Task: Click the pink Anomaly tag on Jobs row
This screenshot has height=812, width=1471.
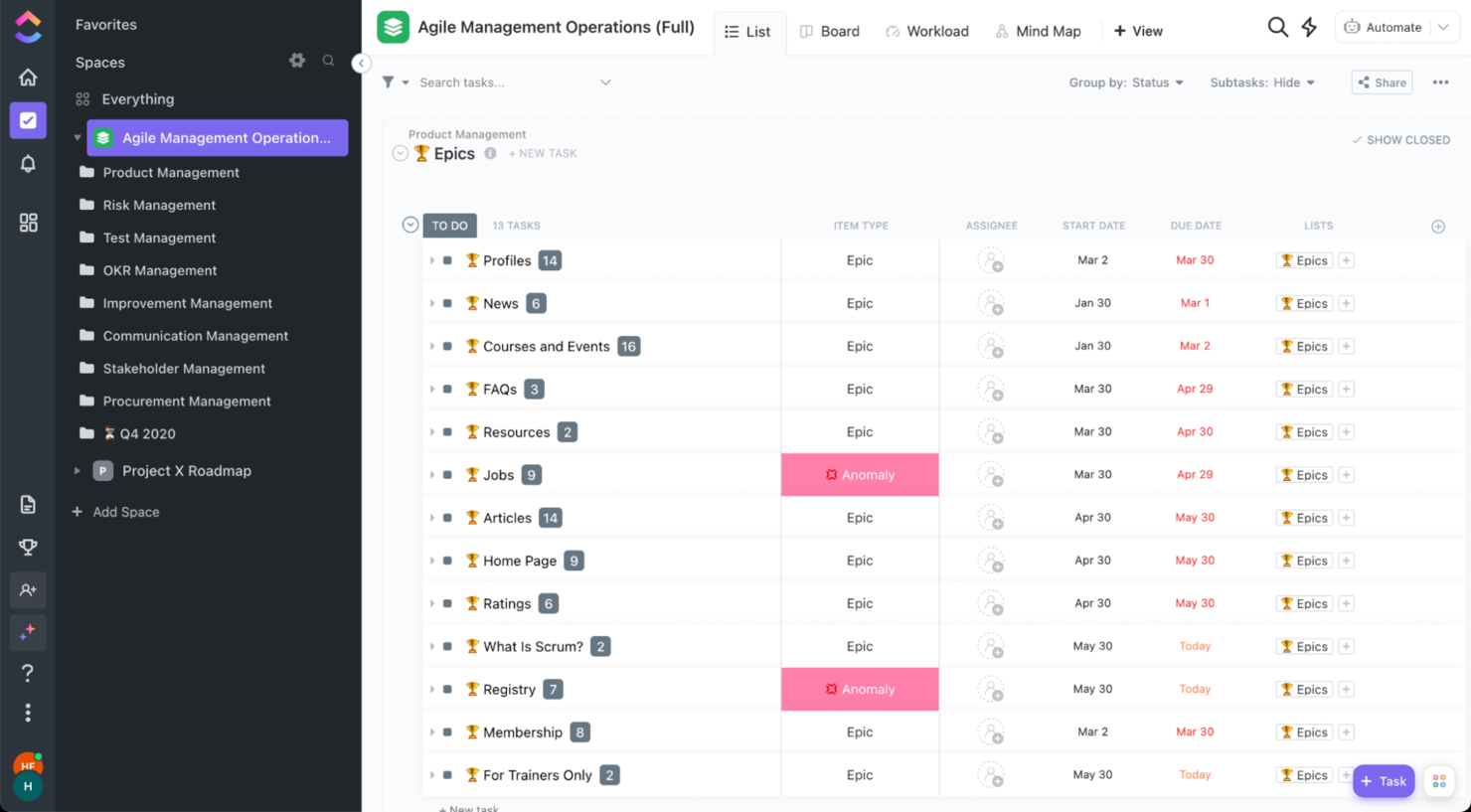Action: pyautogui.click(x=860, y=475)
